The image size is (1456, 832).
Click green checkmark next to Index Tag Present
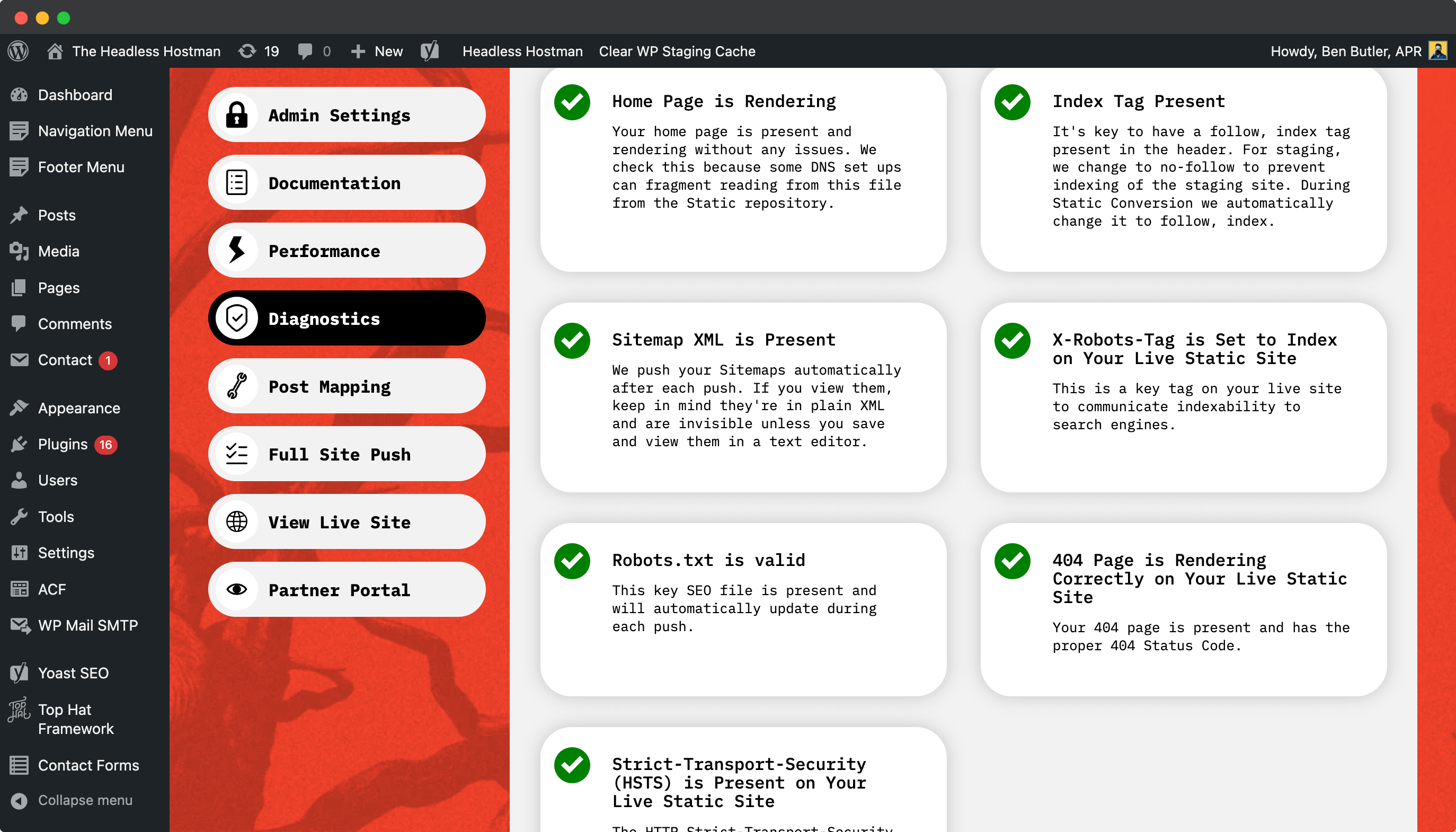pyautogui.click(x=1012, y=102)
